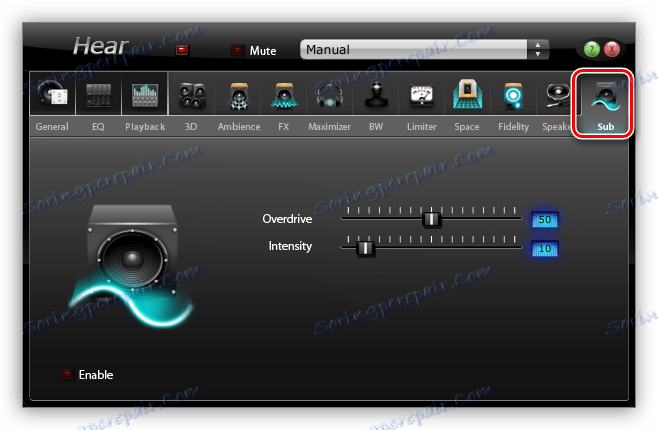Viewport: 658px width, 430px height.
Task: Switch to the 3D tab label
Action: click(191, 127)
